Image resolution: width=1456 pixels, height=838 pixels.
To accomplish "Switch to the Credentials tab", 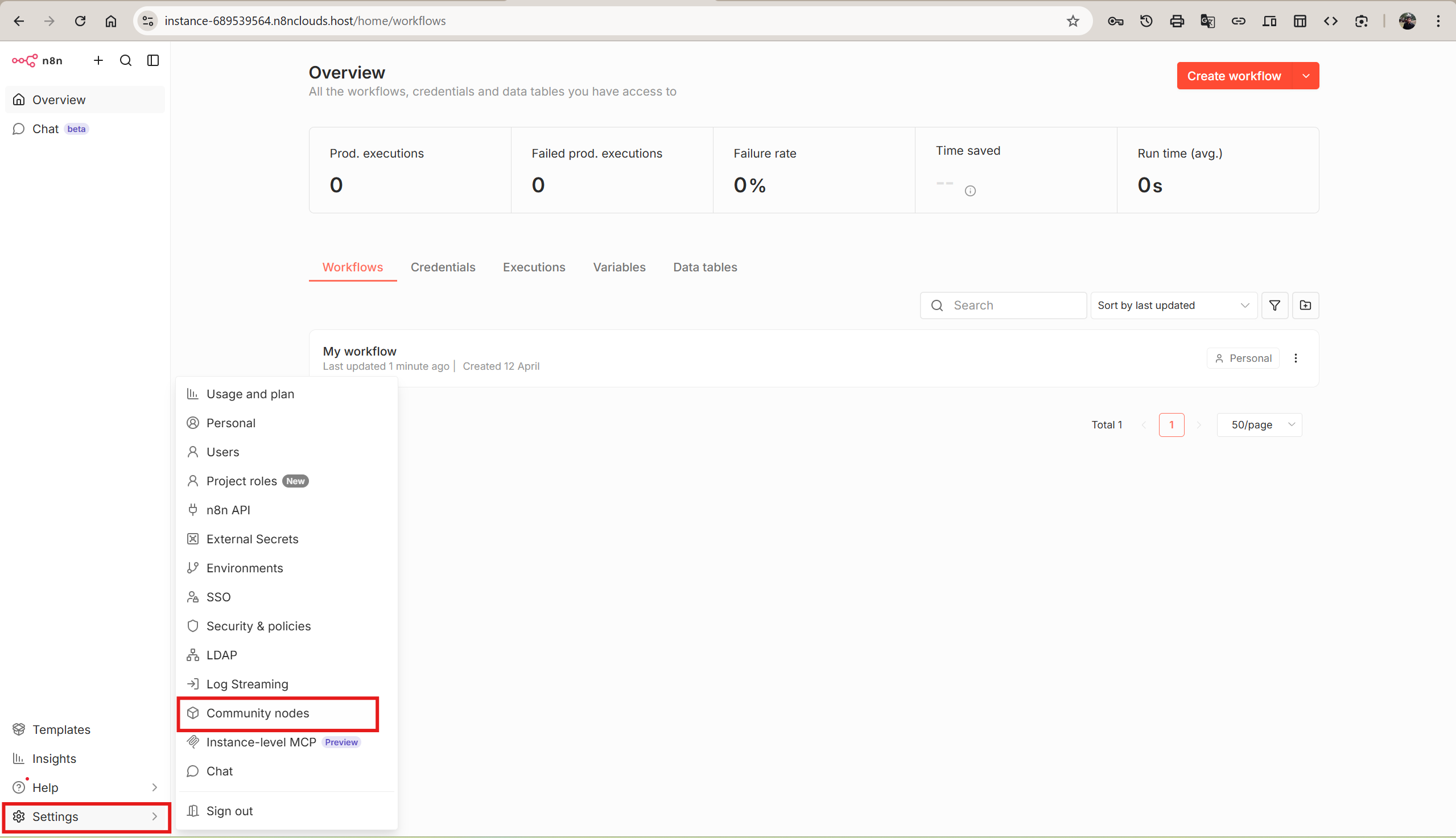I will 443,267.
